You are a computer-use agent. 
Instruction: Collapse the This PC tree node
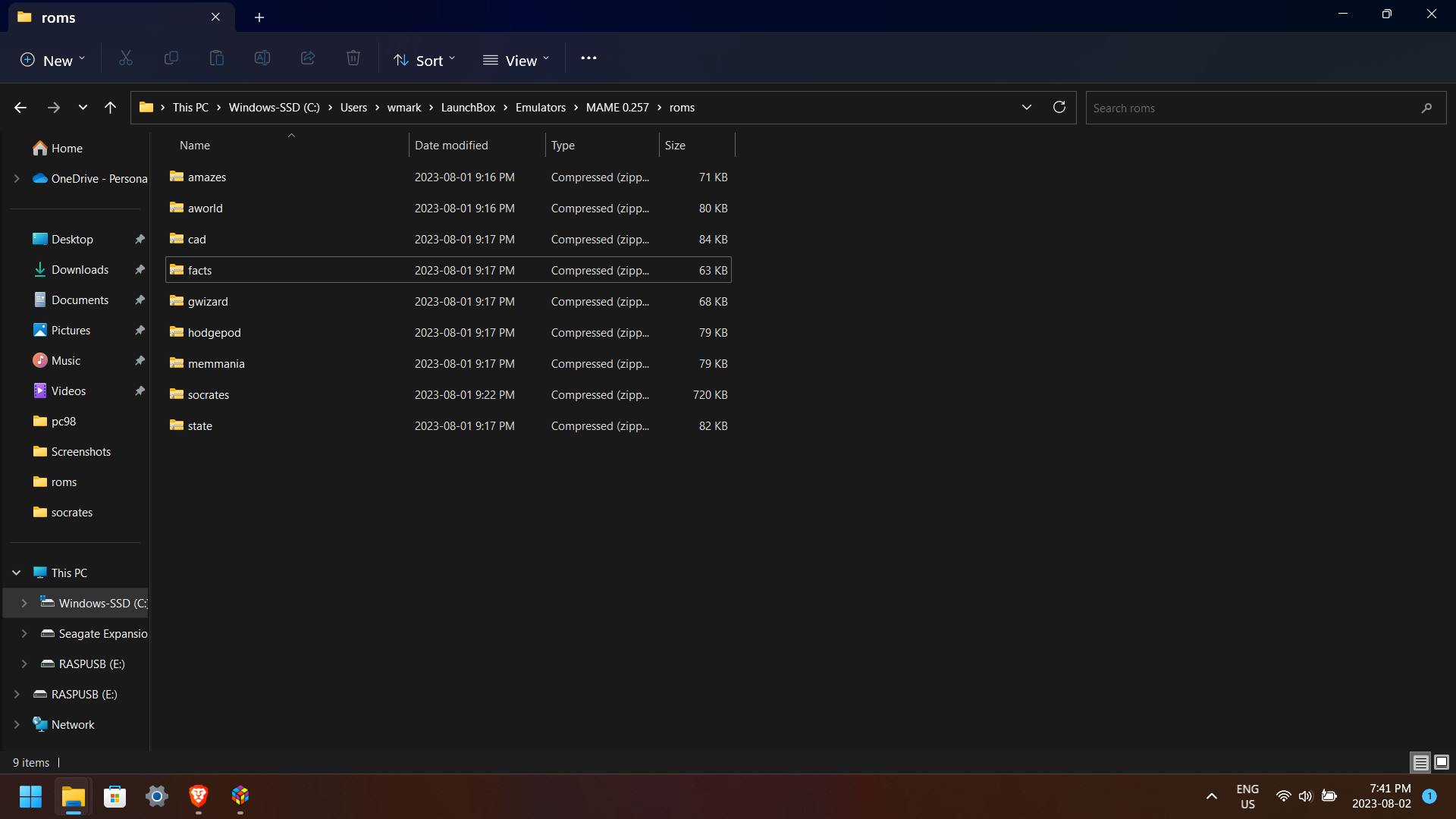pyautogui.click(x=17, y=573)
